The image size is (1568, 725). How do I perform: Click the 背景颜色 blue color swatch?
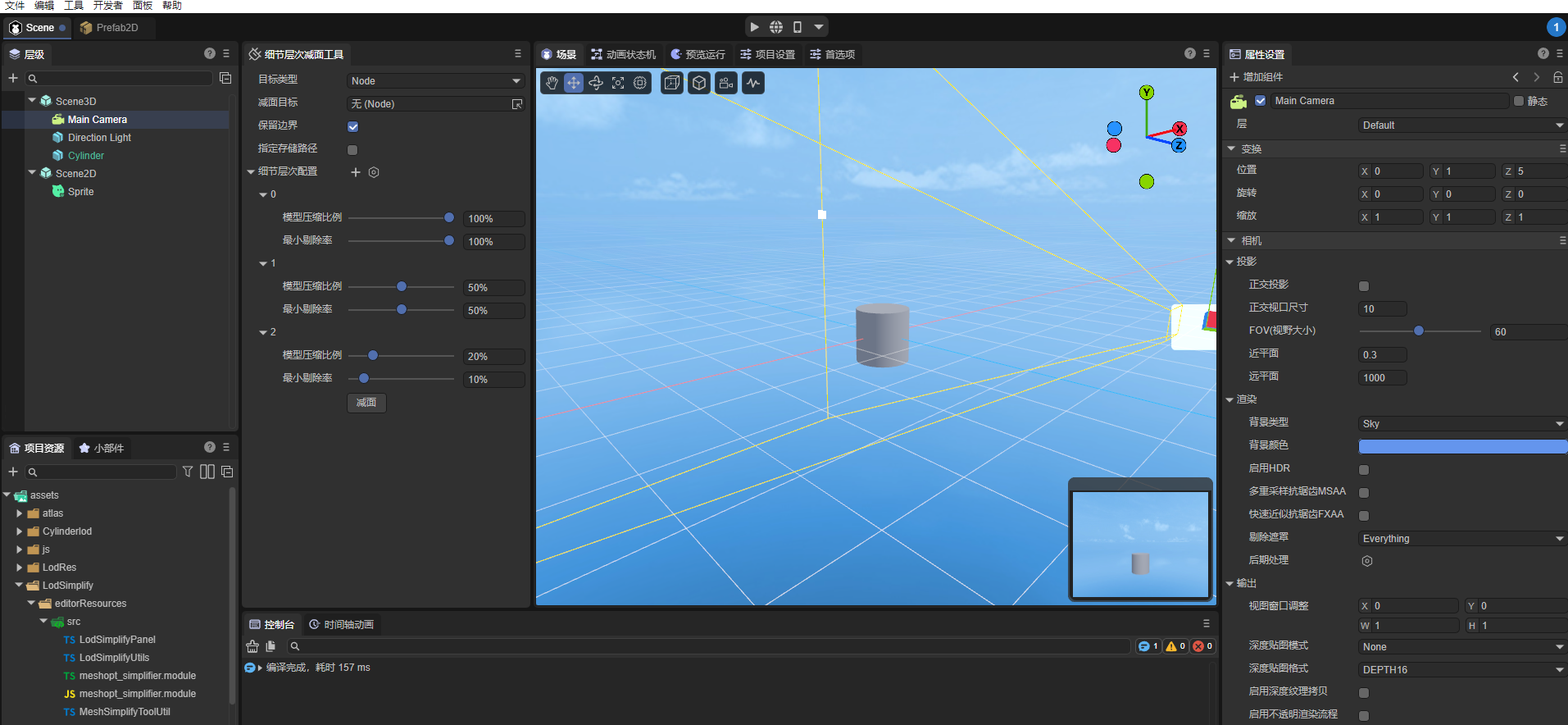click(1461, 446)
